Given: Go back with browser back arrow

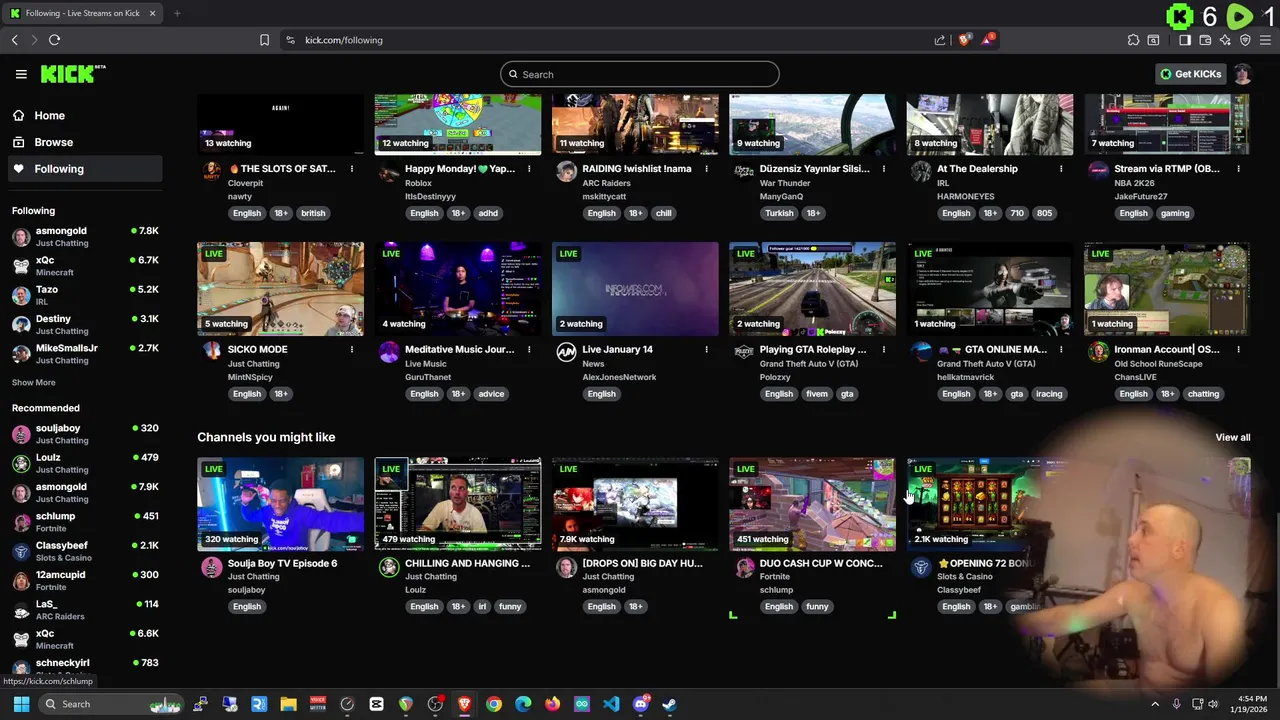Looking at the screenshot, I should pos(15,40).
